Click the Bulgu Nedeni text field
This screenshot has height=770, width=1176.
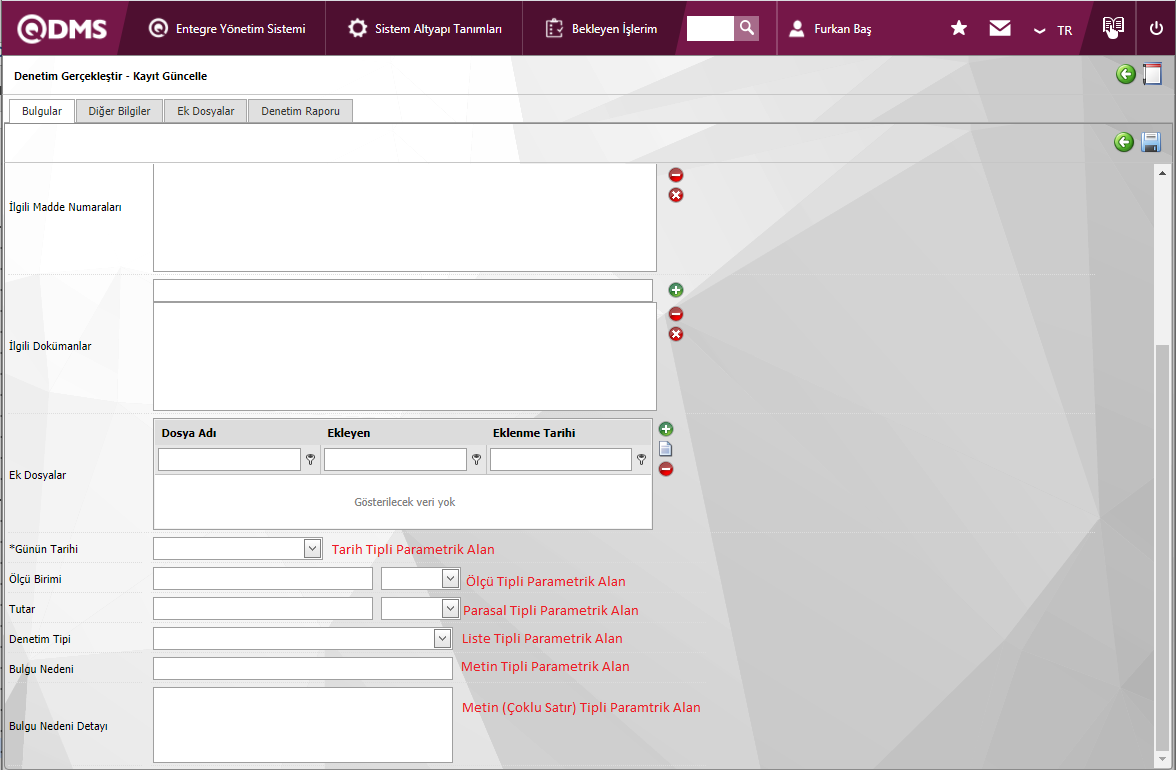(x=303, y=669)
